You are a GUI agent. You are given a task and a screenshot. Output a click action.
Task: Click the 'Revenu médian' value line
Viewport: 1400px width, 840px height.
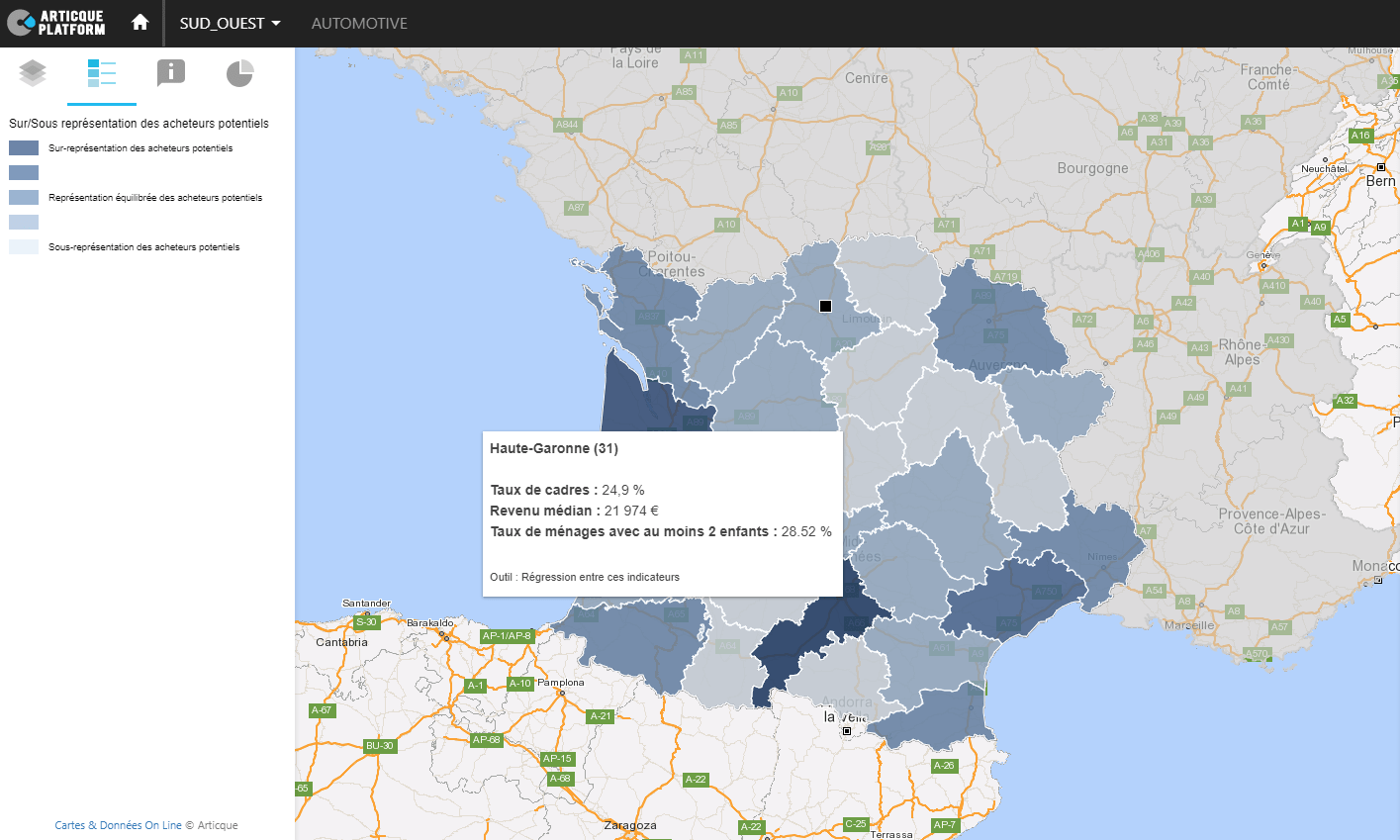574,511
